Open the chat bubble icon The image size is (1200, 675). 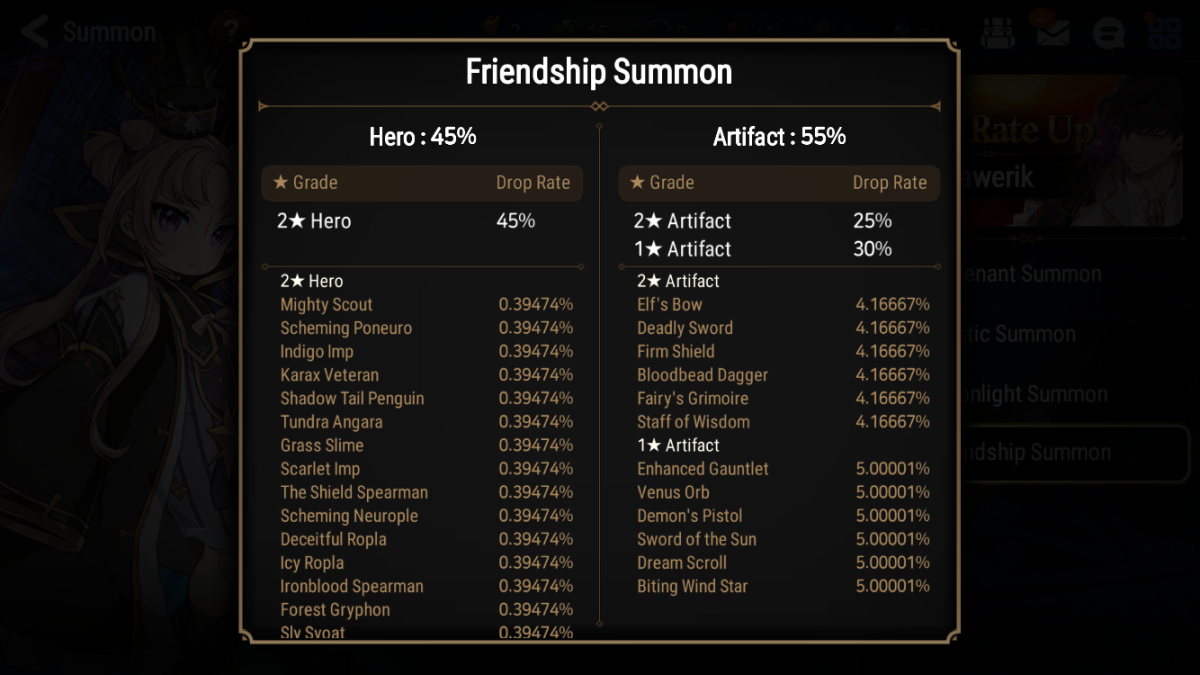point(1108,33)
